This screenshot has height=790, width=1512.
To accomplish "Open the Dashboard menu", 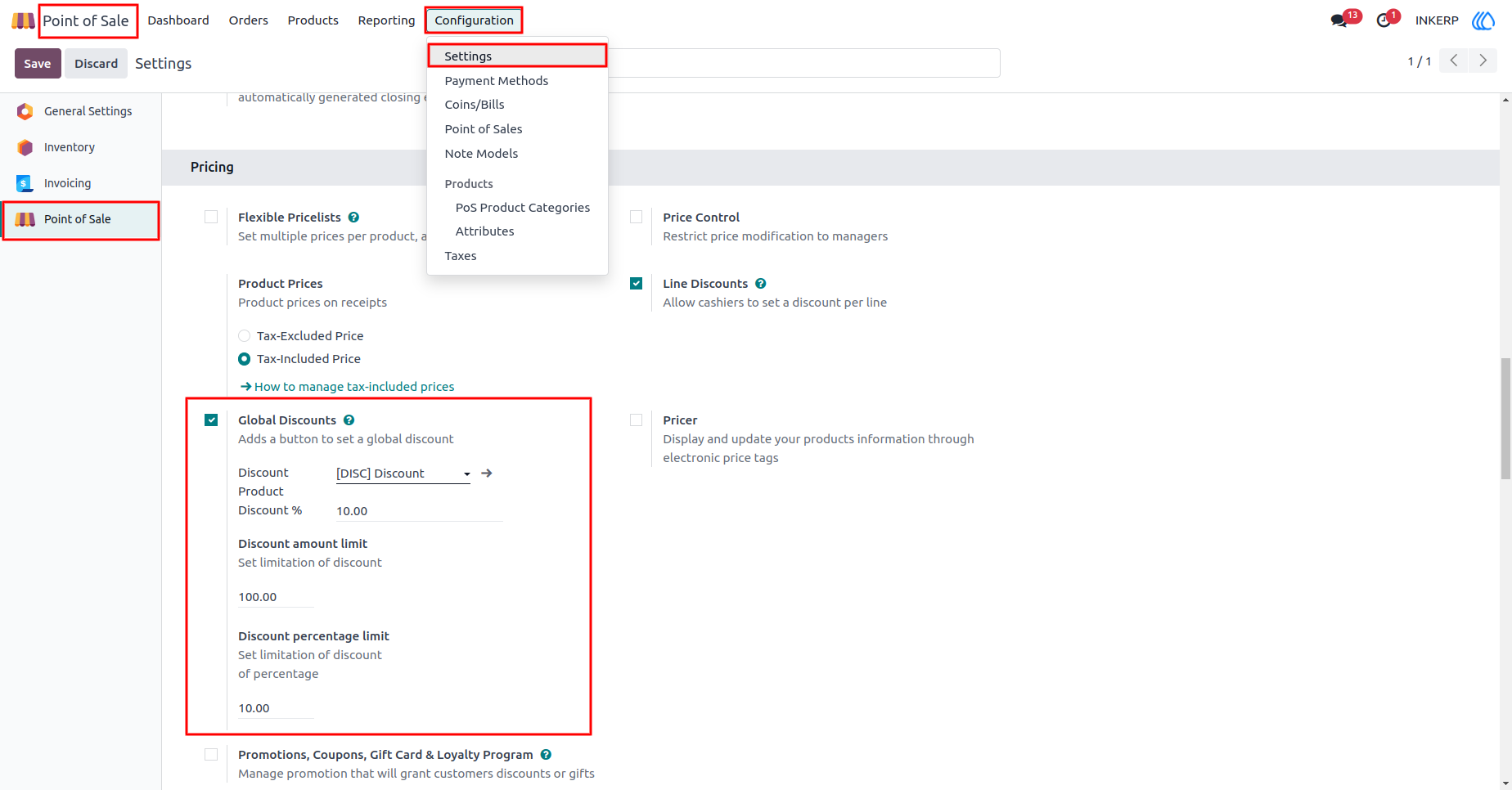I will pos(178,20).
